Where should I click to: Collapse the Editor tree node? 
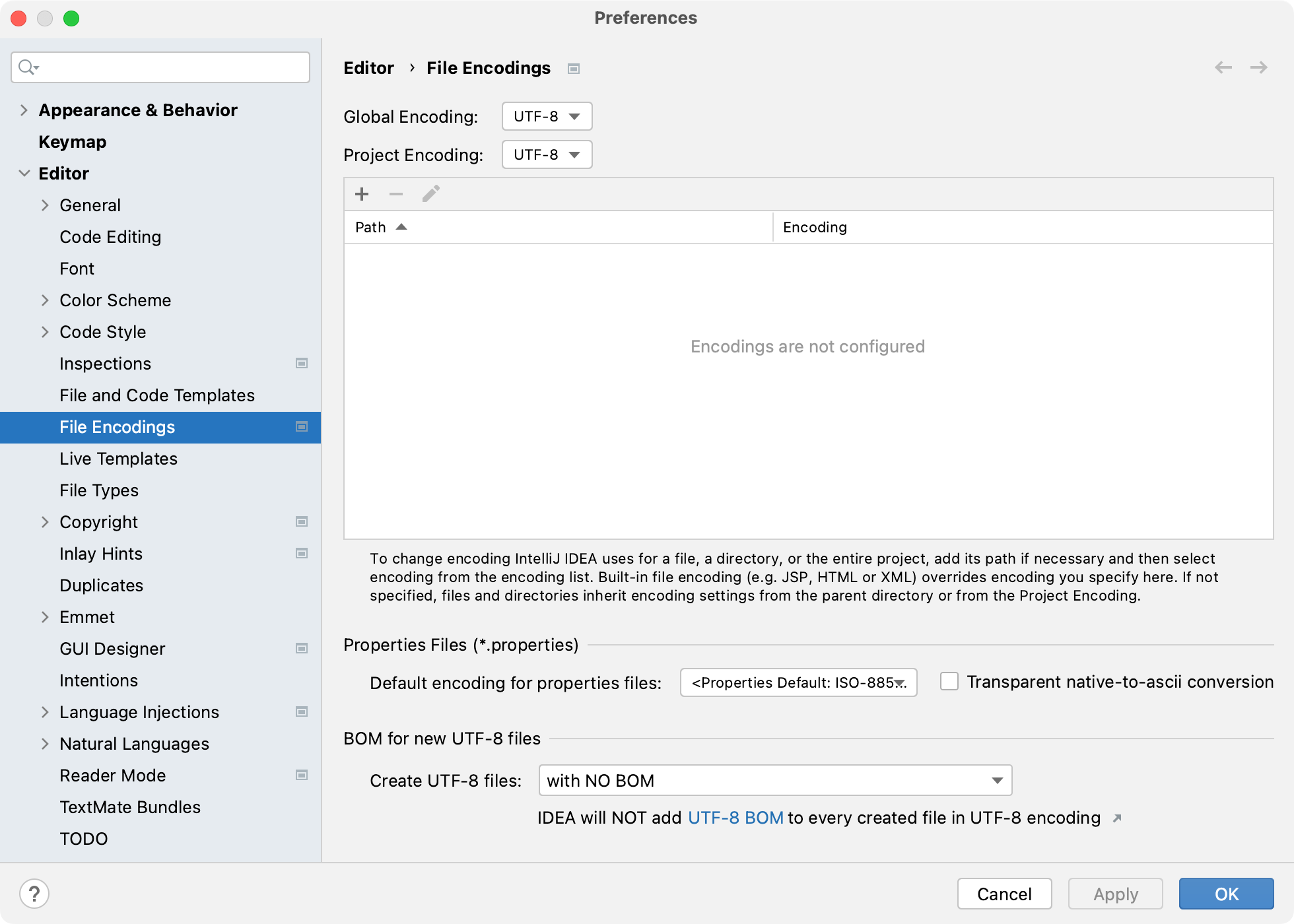click(24, 173)
